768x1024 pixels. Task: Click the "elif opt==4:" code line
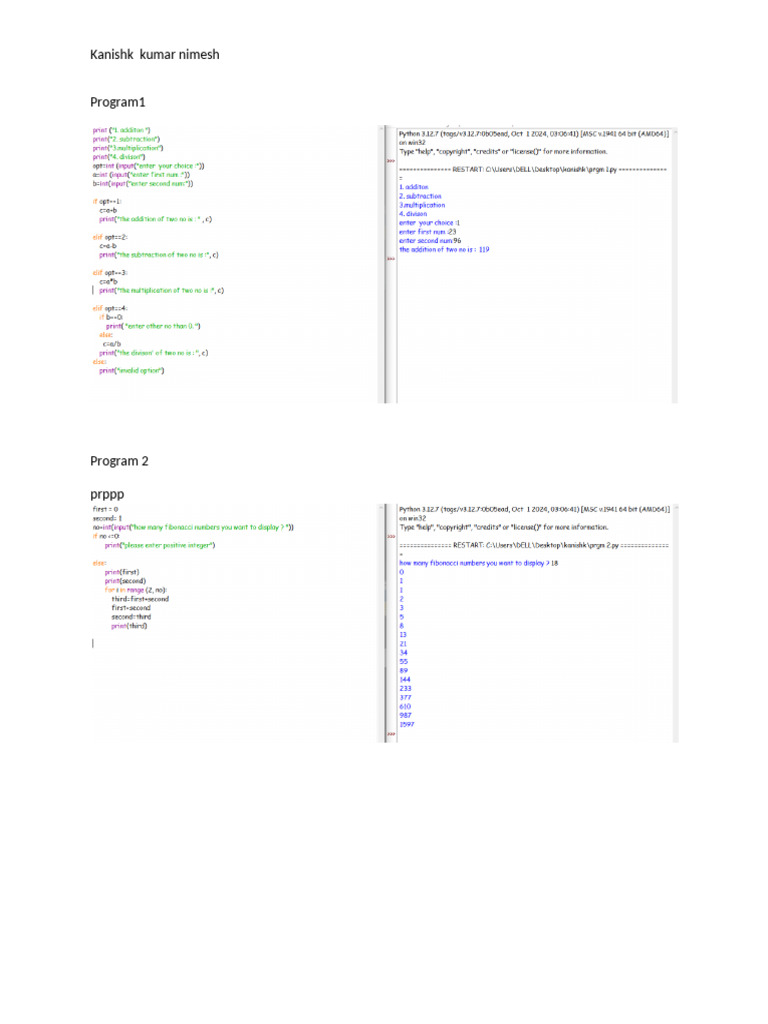click(x=110, y=308)
